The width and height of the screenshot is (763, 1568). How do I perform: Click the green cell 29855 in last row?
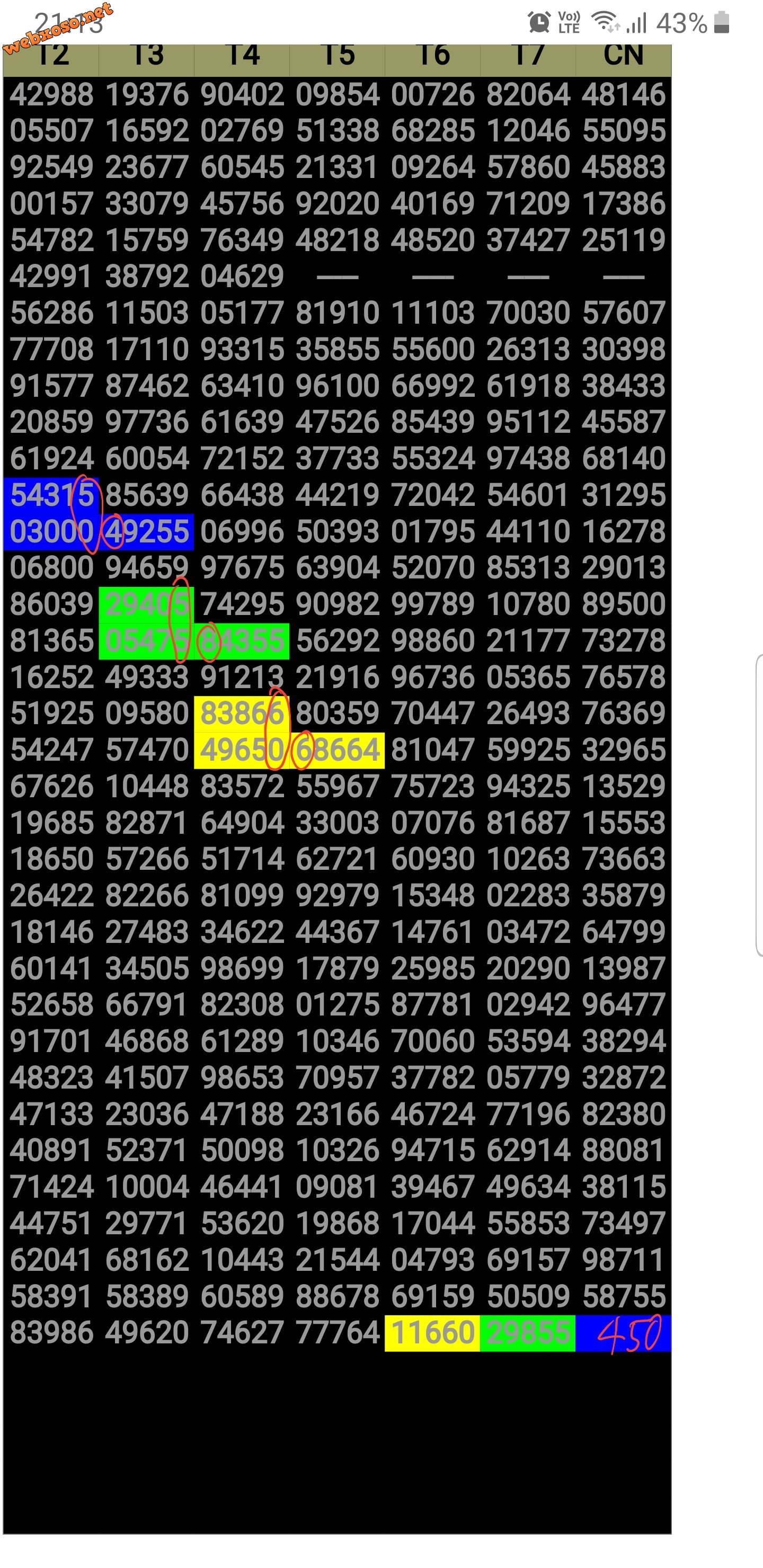(528, 1333)
